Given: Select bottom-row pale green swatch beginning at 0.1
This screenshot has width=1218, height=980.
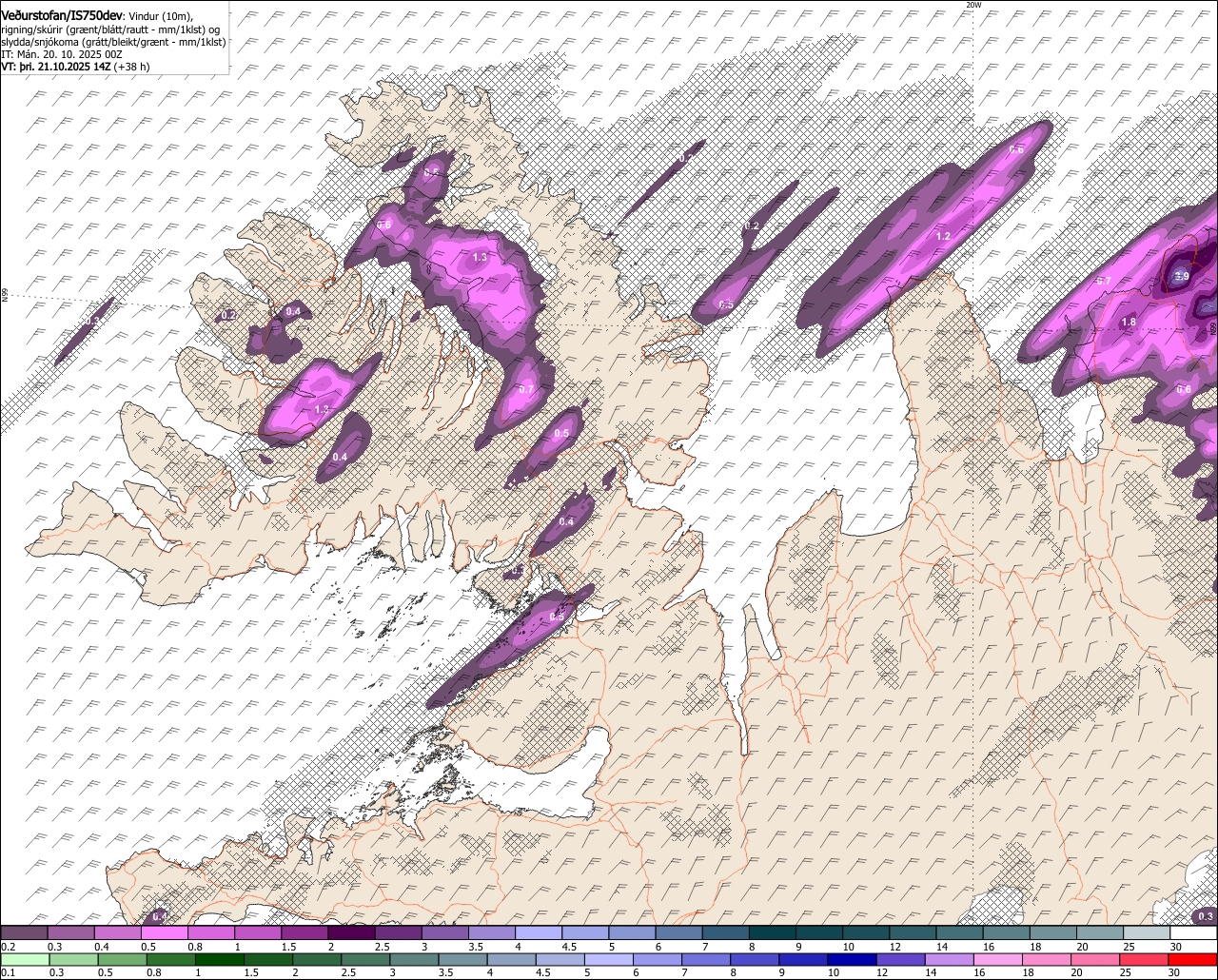Looking at the screenshot, I should [25, 960].
